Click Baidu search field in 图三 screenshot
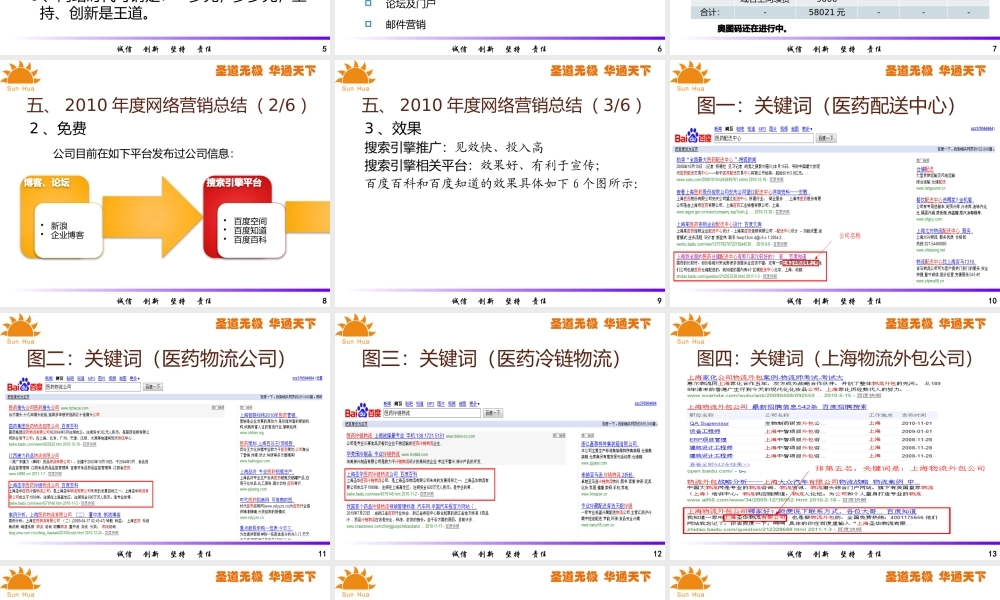 coord(431,413)
